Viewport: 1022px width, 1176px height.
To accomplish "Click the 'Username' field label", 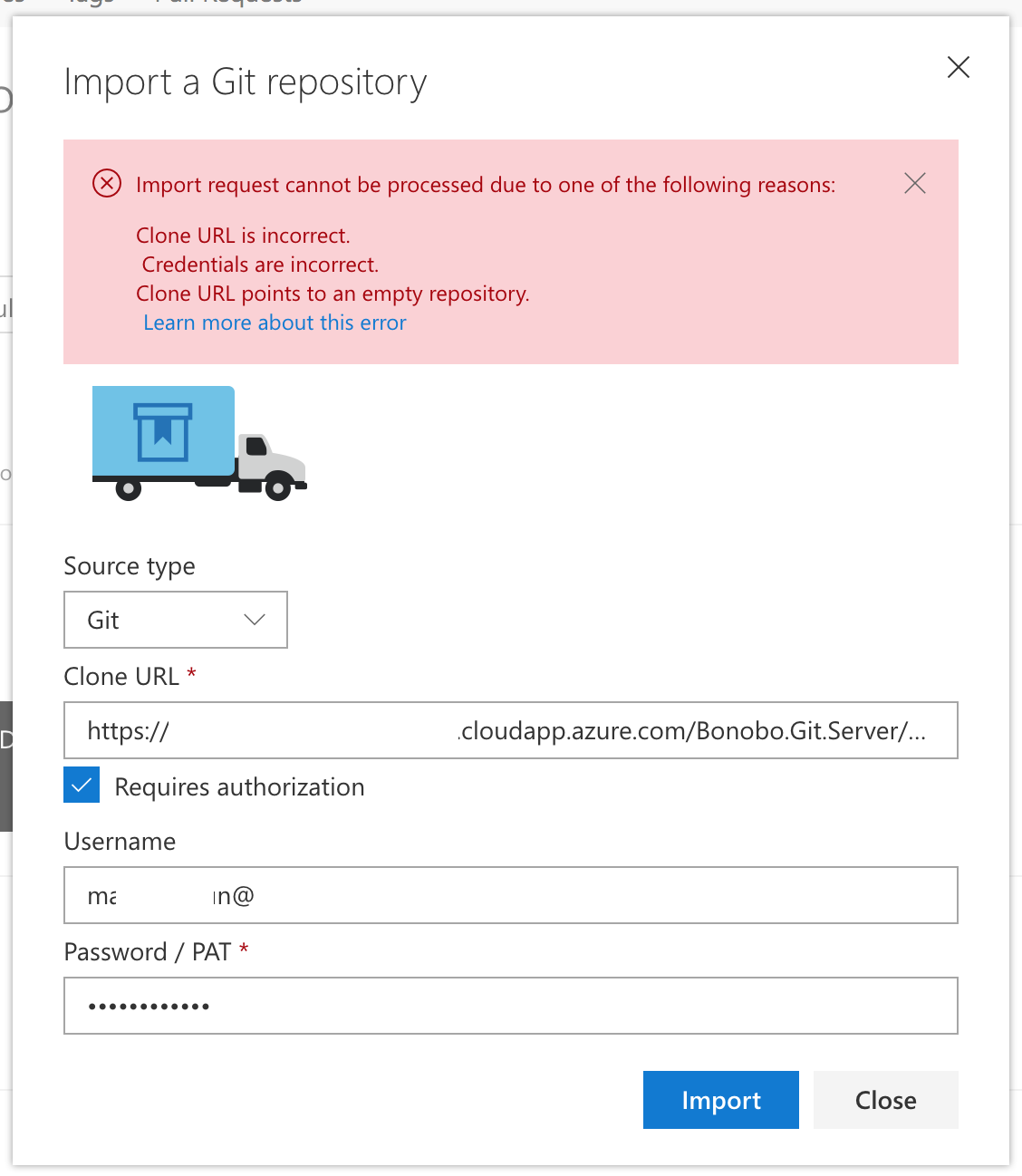I will 120,842.
